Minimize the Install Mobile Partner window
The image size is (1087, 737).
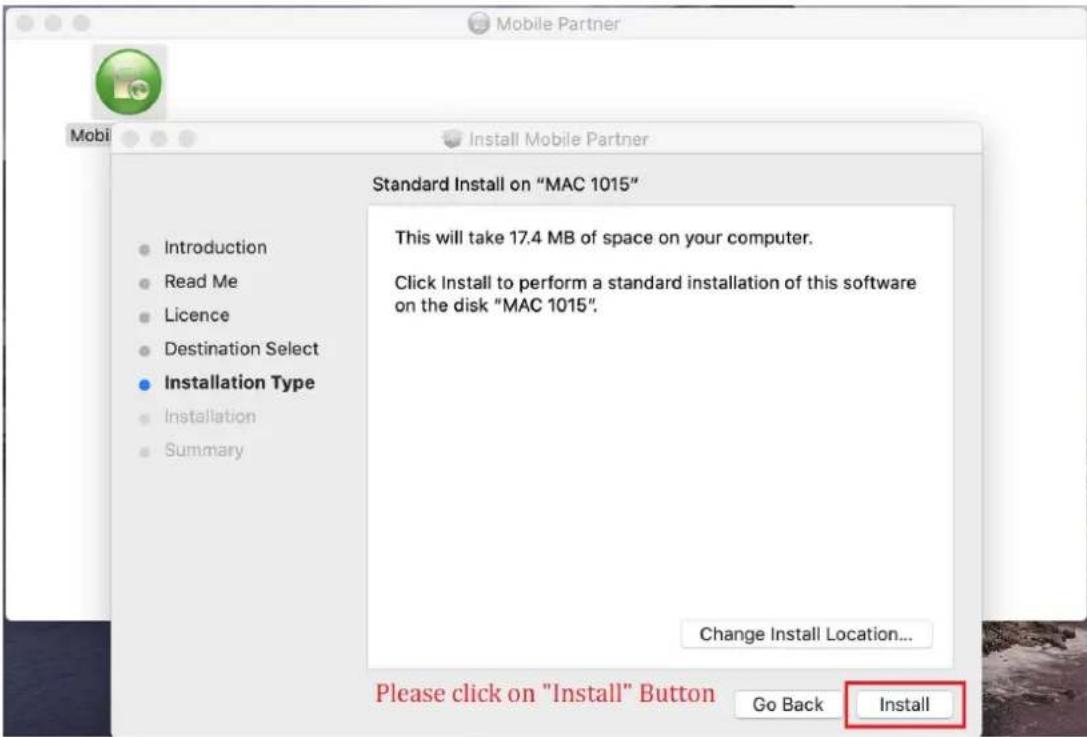[159, 139]
